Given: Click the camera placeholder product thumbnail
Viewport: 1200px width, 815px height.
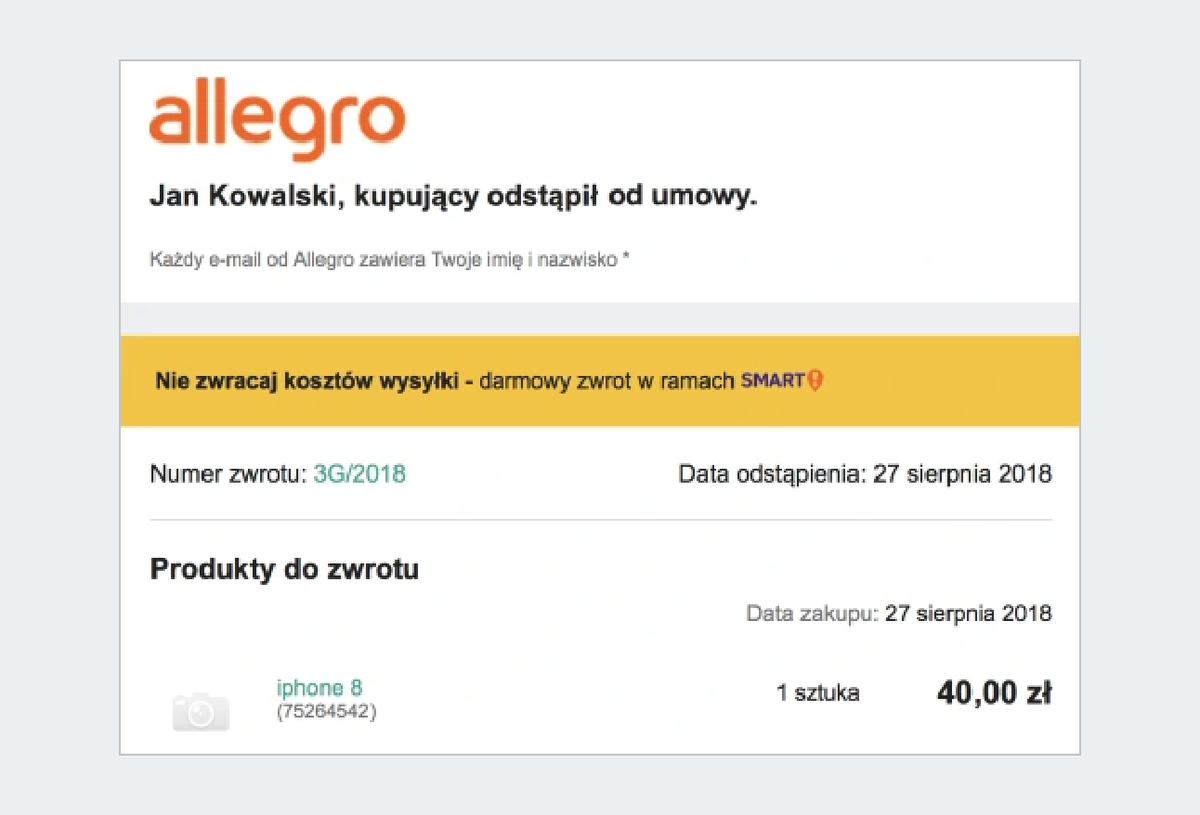Looking at the screenshot, I should click(x=201, y=711).
